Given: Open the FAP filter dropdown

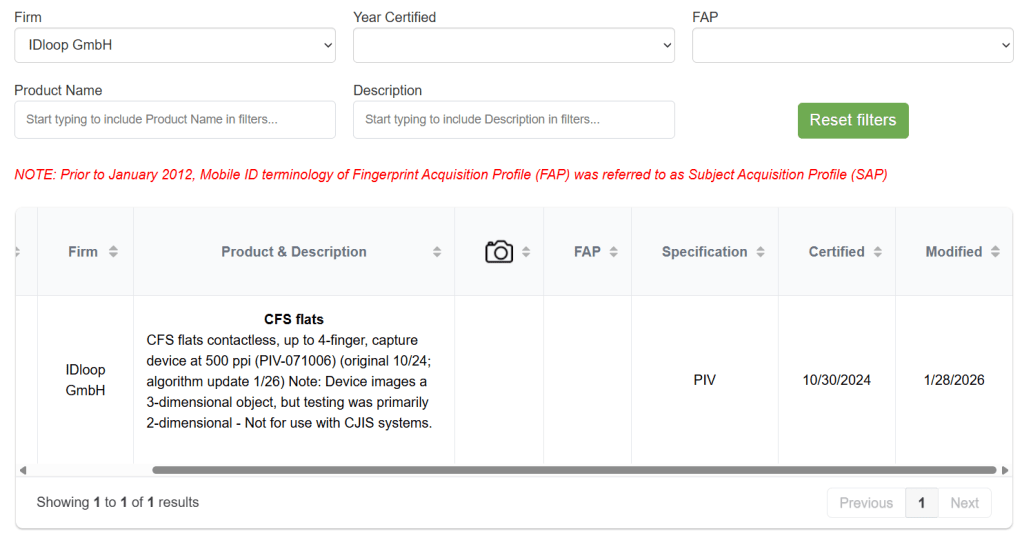Looking at the screenshot, I should point(852,45).
